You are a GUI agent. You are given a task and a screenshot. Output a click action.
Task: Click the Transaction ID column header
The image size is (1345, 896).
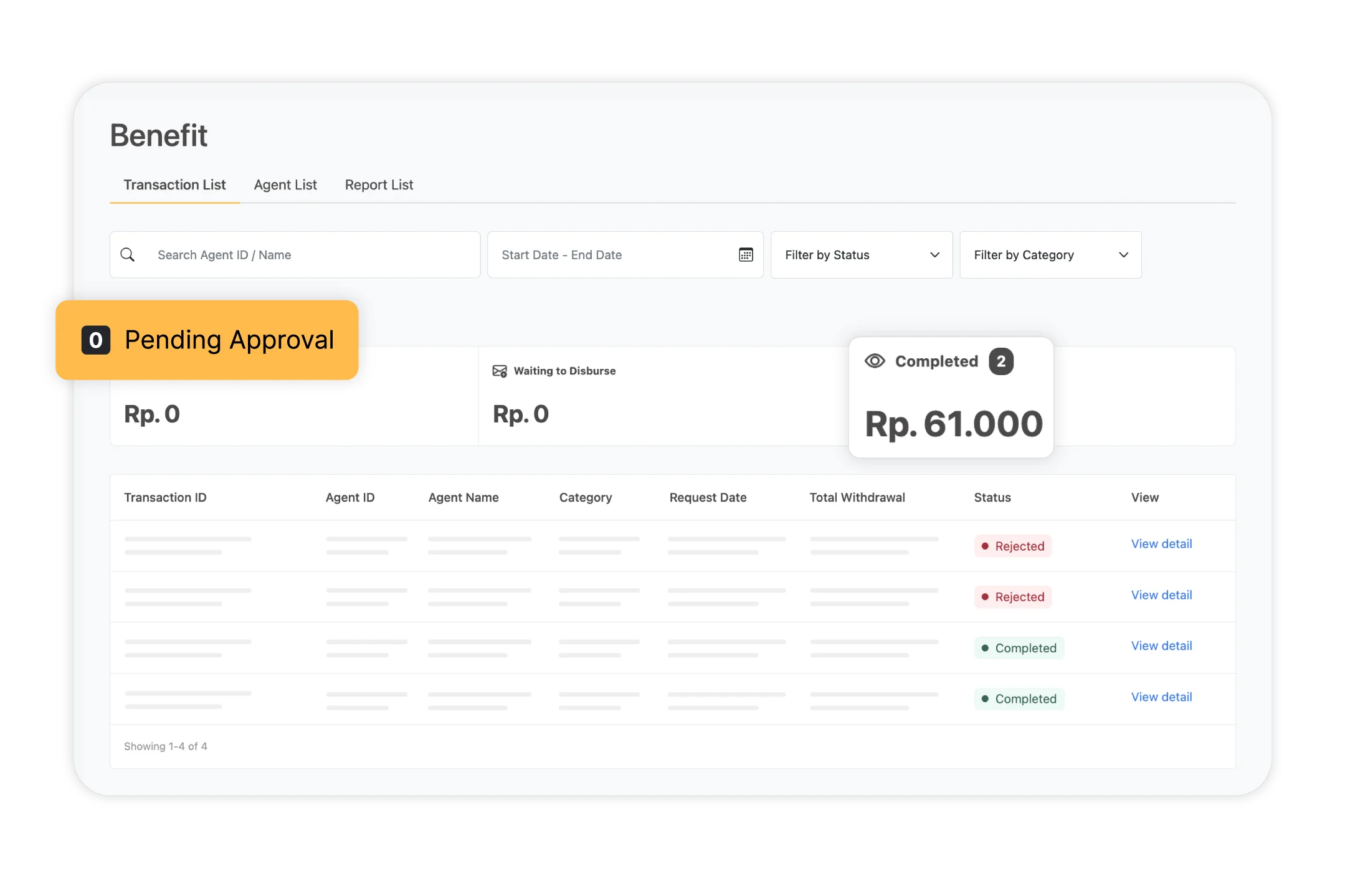[165, 497]
